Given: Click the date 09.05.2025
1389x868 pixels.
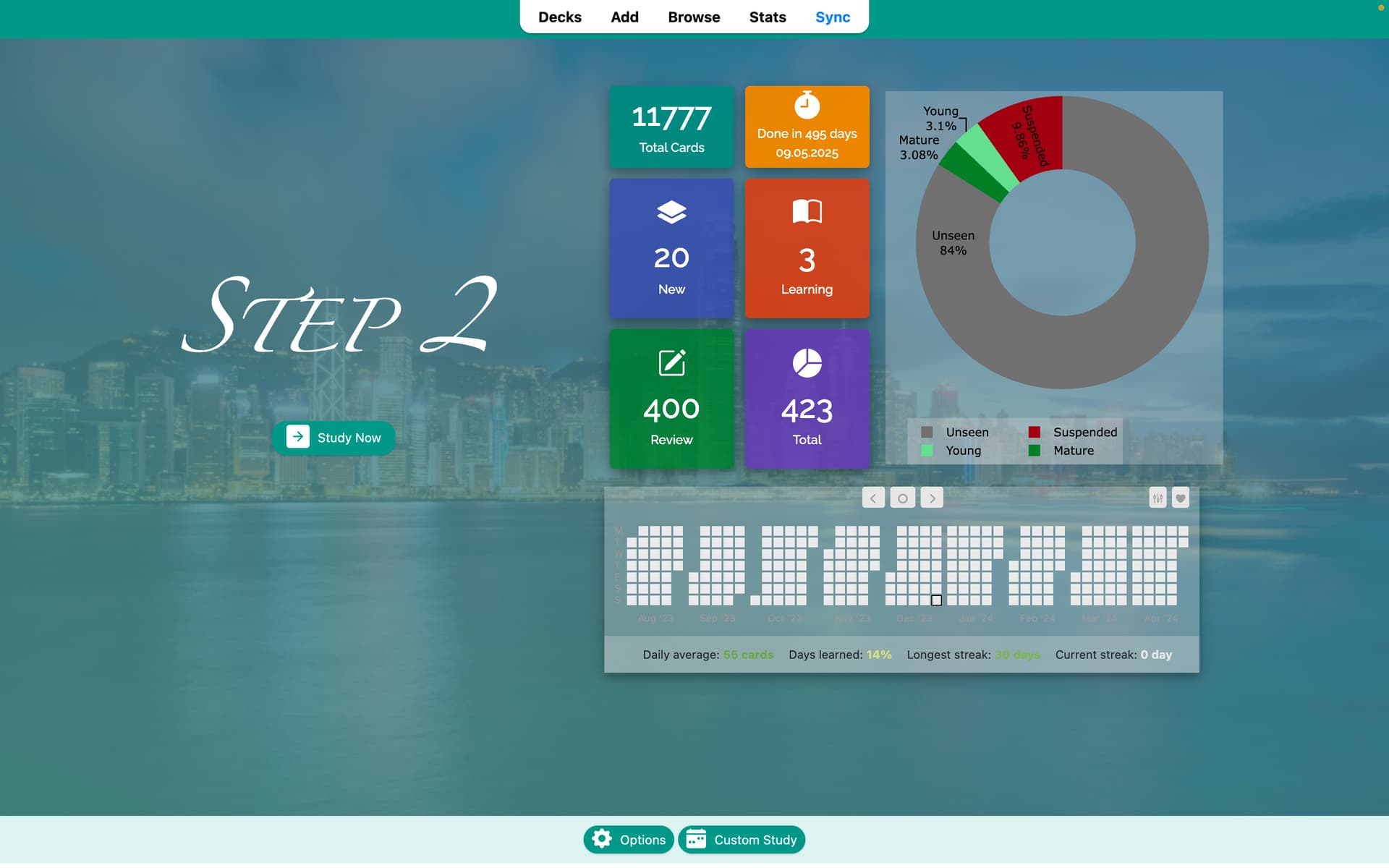Looking at the screenshot, I should tap(807, 153).
